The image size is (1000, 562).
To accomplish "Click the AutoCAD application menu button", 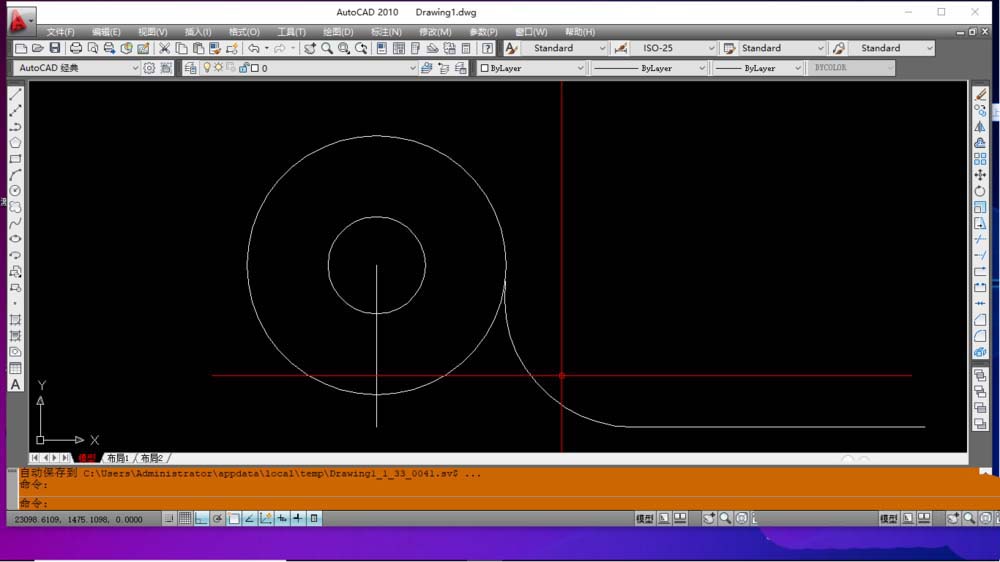I will coord(20,21).
